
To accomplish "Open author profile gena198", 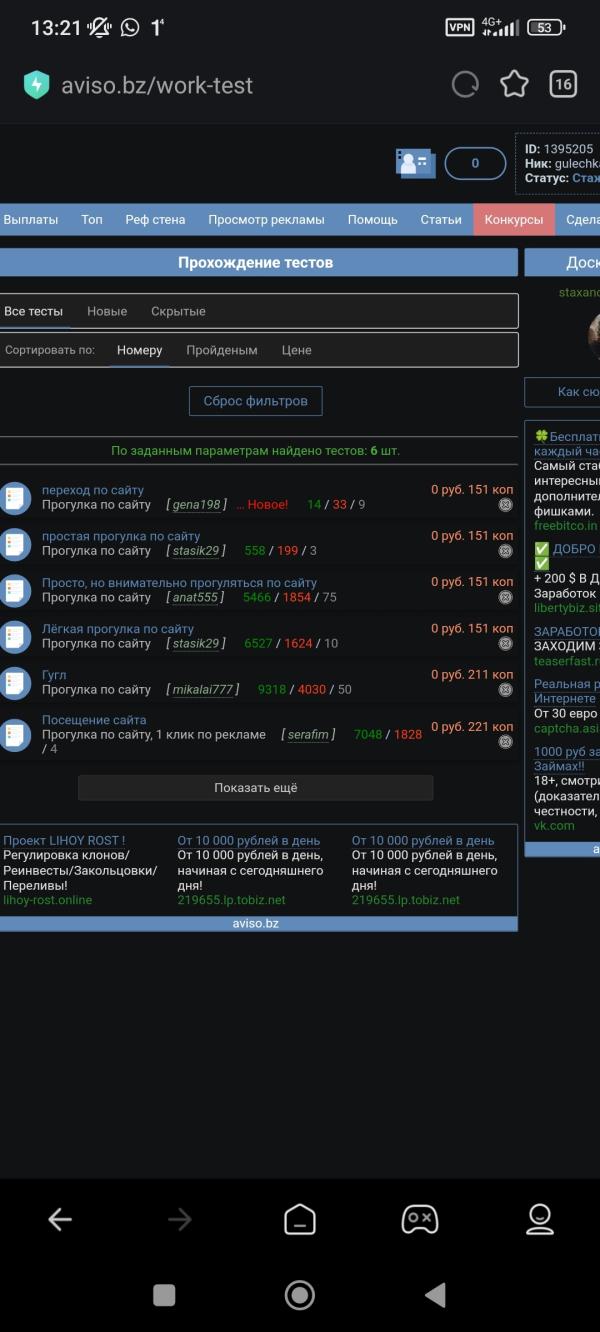I will [x=196, y=505].
